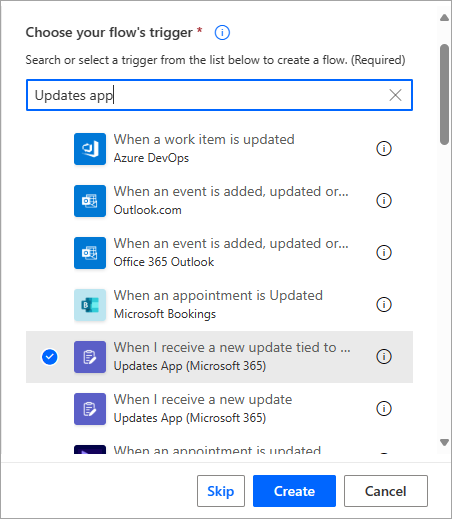Choose the 'When a work item is updated' trigger
Screen dimensions: 452x519
219,149
